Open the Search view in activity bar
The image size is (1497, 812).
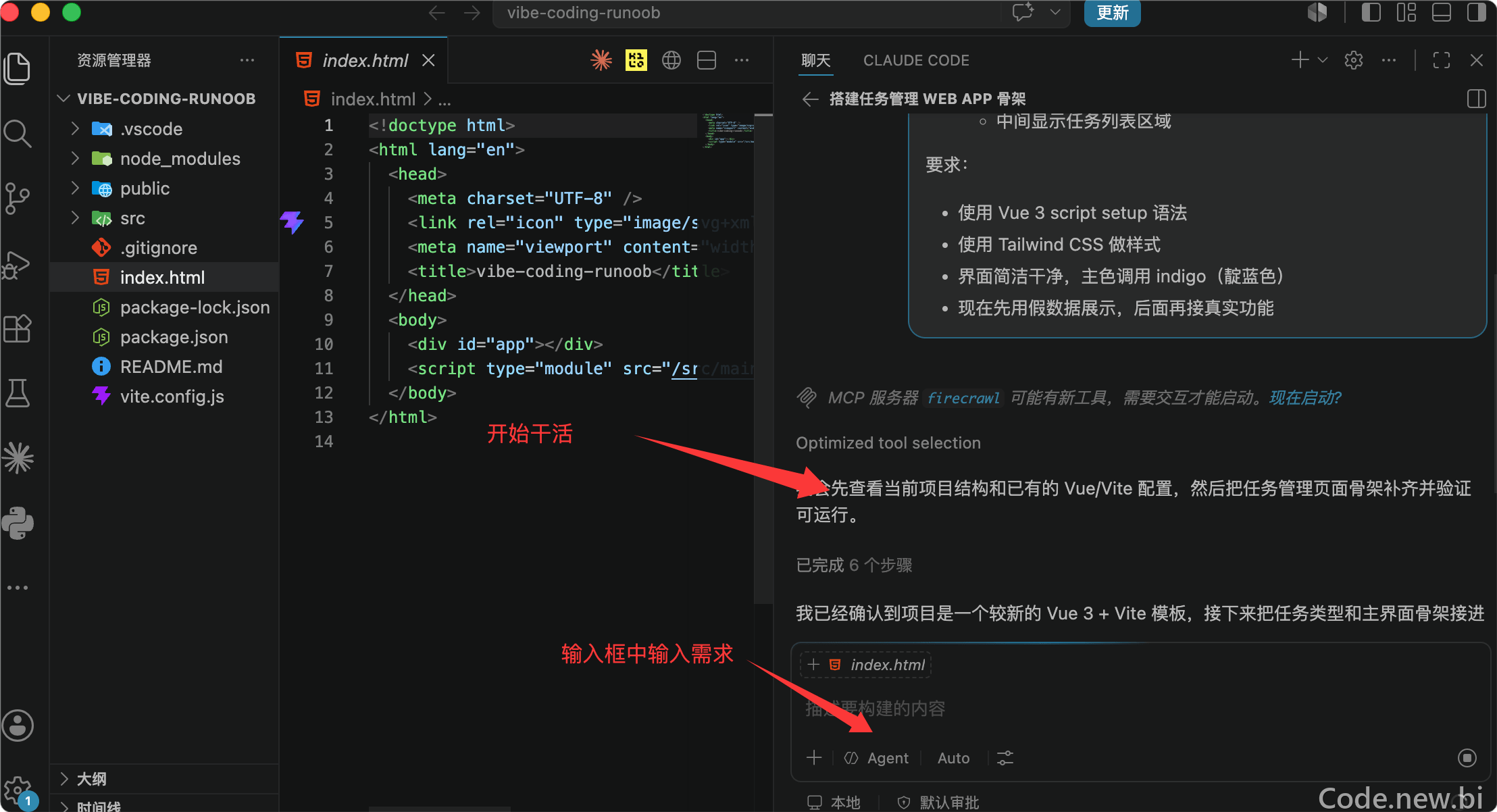click(x=18, y=134)
